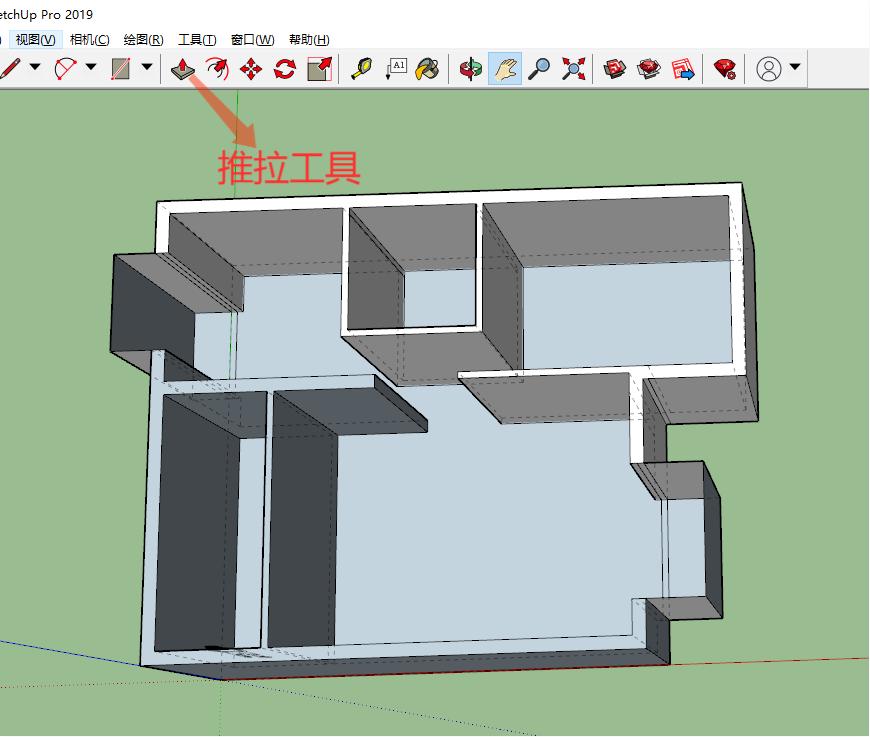Toggle the Pan hand tool off

[x=505, y=69]
